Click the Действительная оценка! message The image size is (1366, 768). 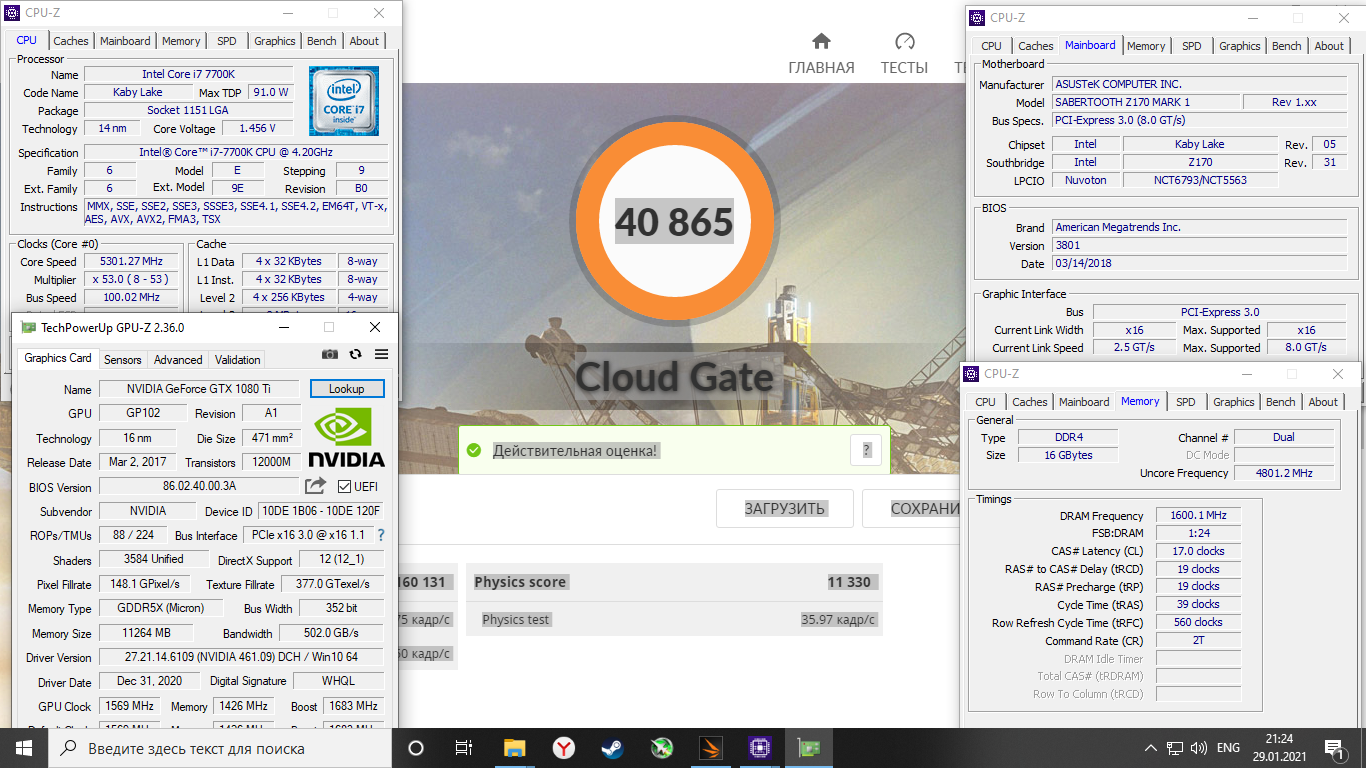pos(575,451)
